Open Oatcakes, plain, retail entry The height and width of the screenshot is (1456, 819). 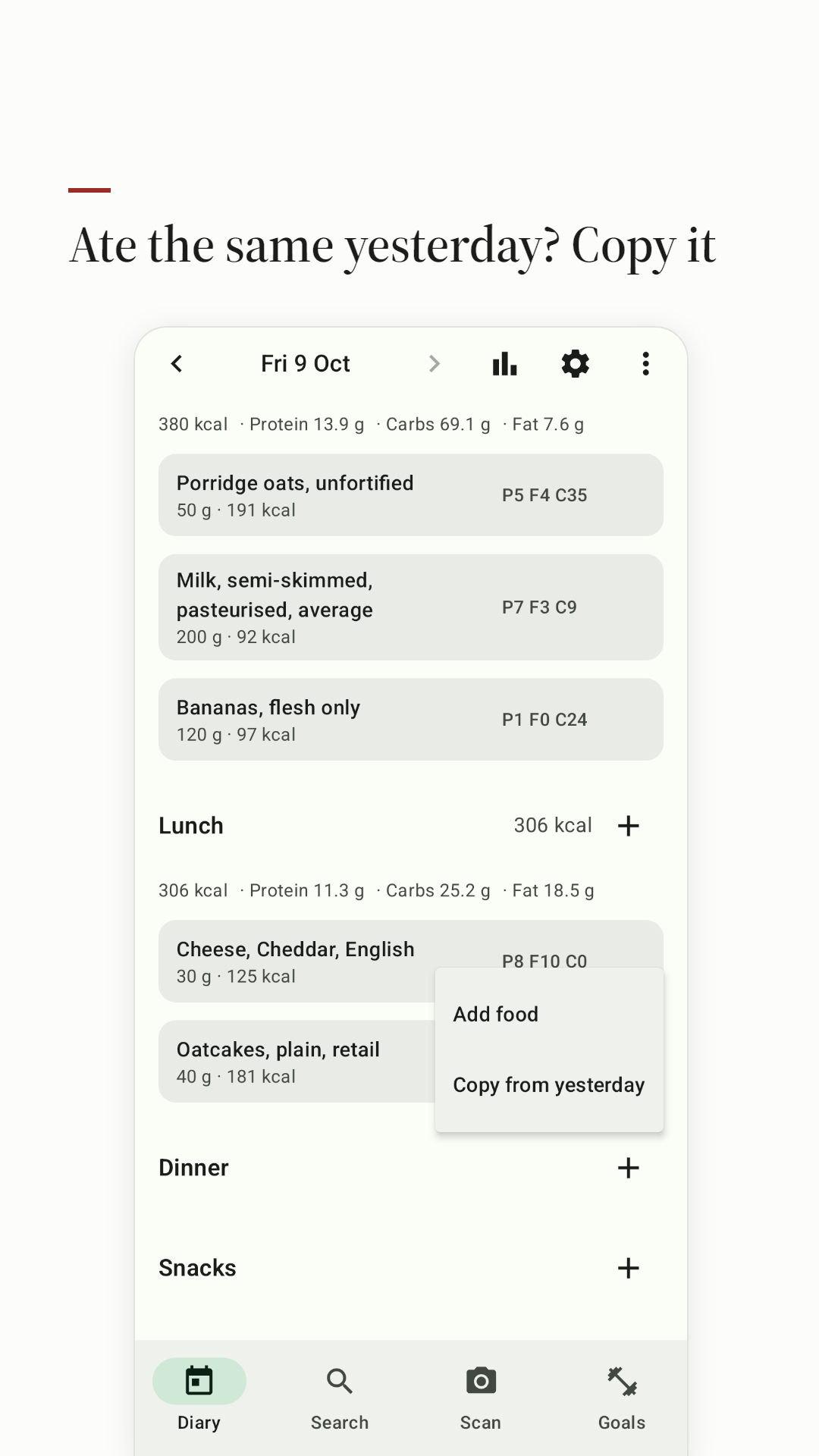click(x=296, y=1062)
